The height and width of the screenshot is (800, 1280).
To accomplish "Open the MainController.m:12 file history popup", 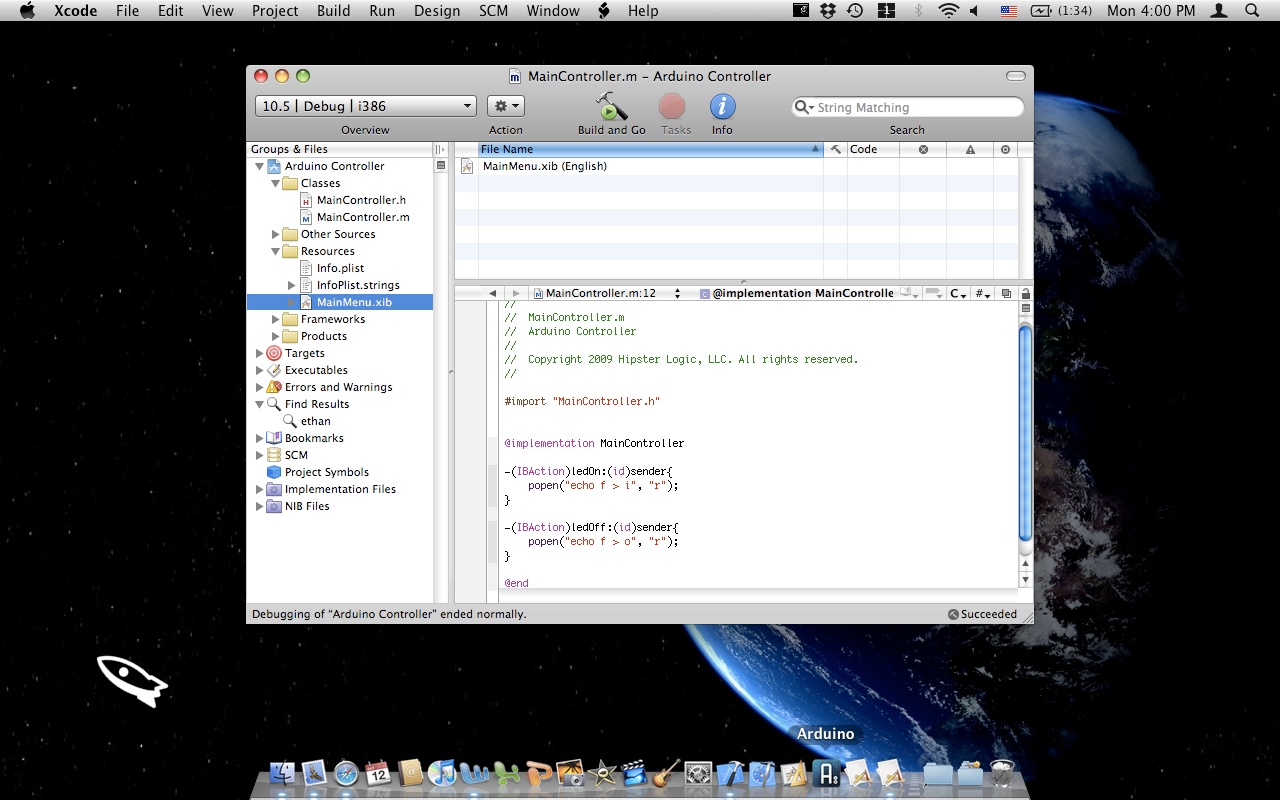I will tap(607, 293).
